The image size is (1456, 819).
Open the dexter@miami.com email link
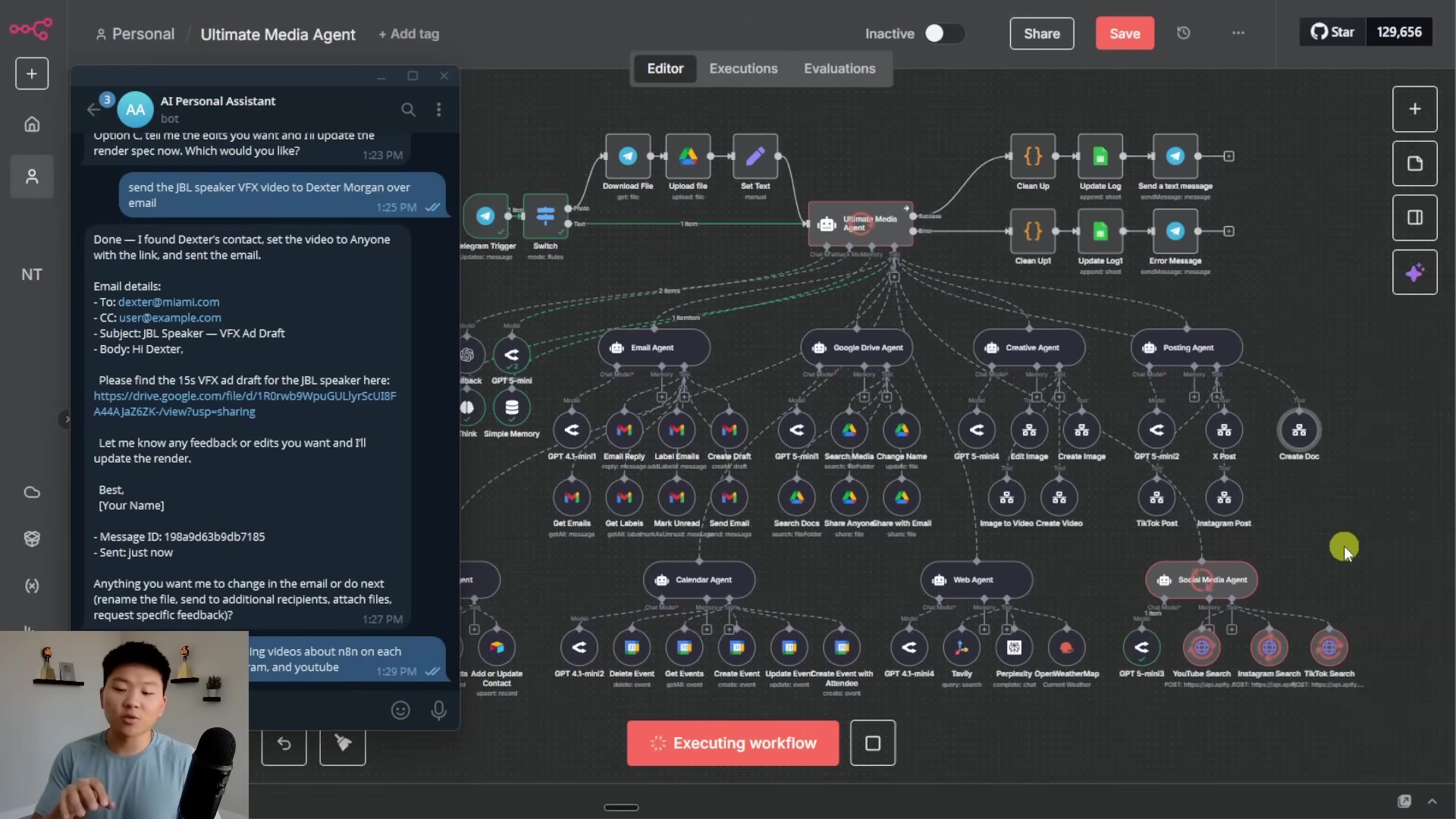coord(168,302)
